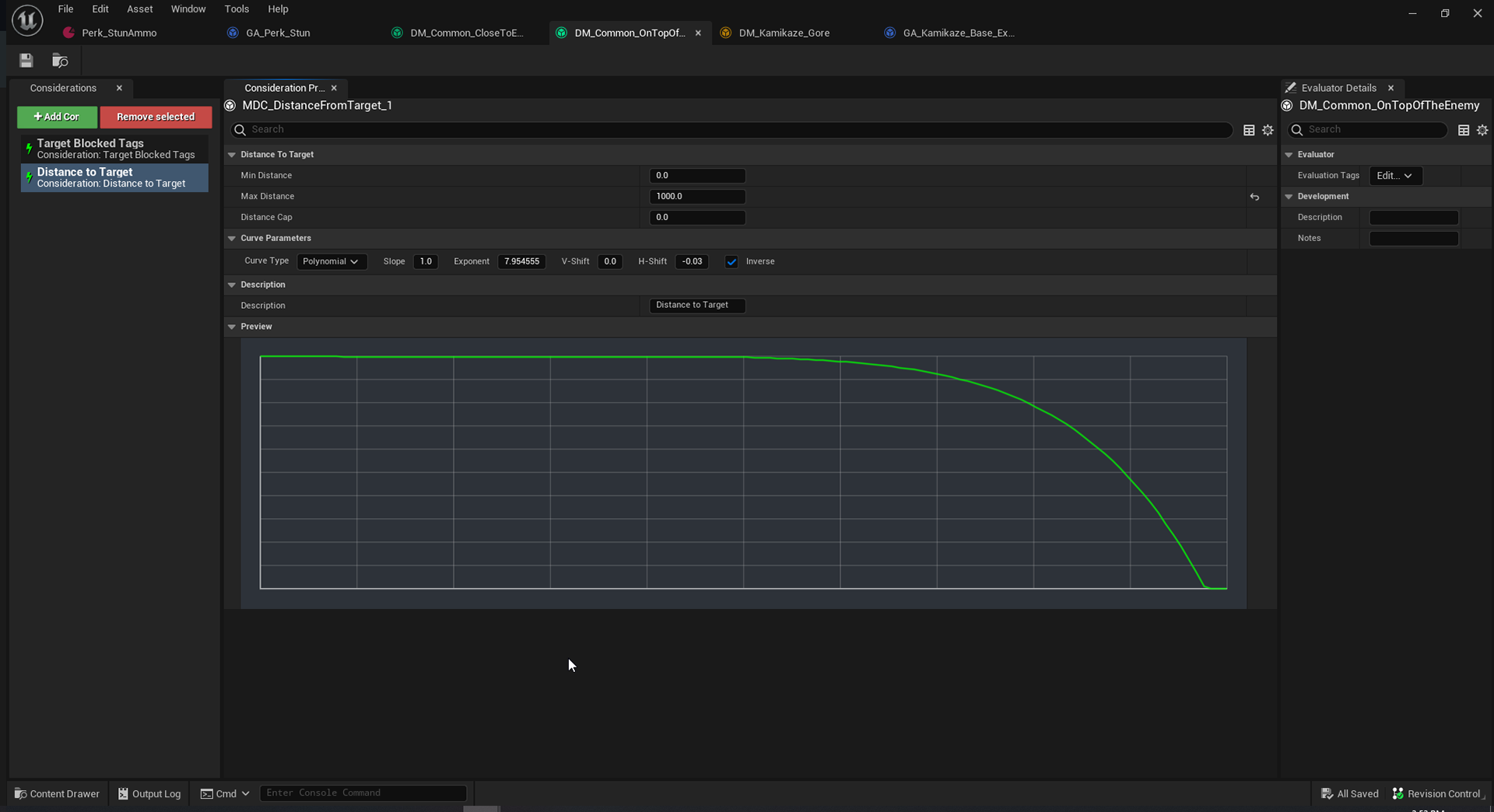Image resolution: width=1494 pixels, height=812 pixels.
Task: Click the Add Consideration green button
Action: pos(57,117)
